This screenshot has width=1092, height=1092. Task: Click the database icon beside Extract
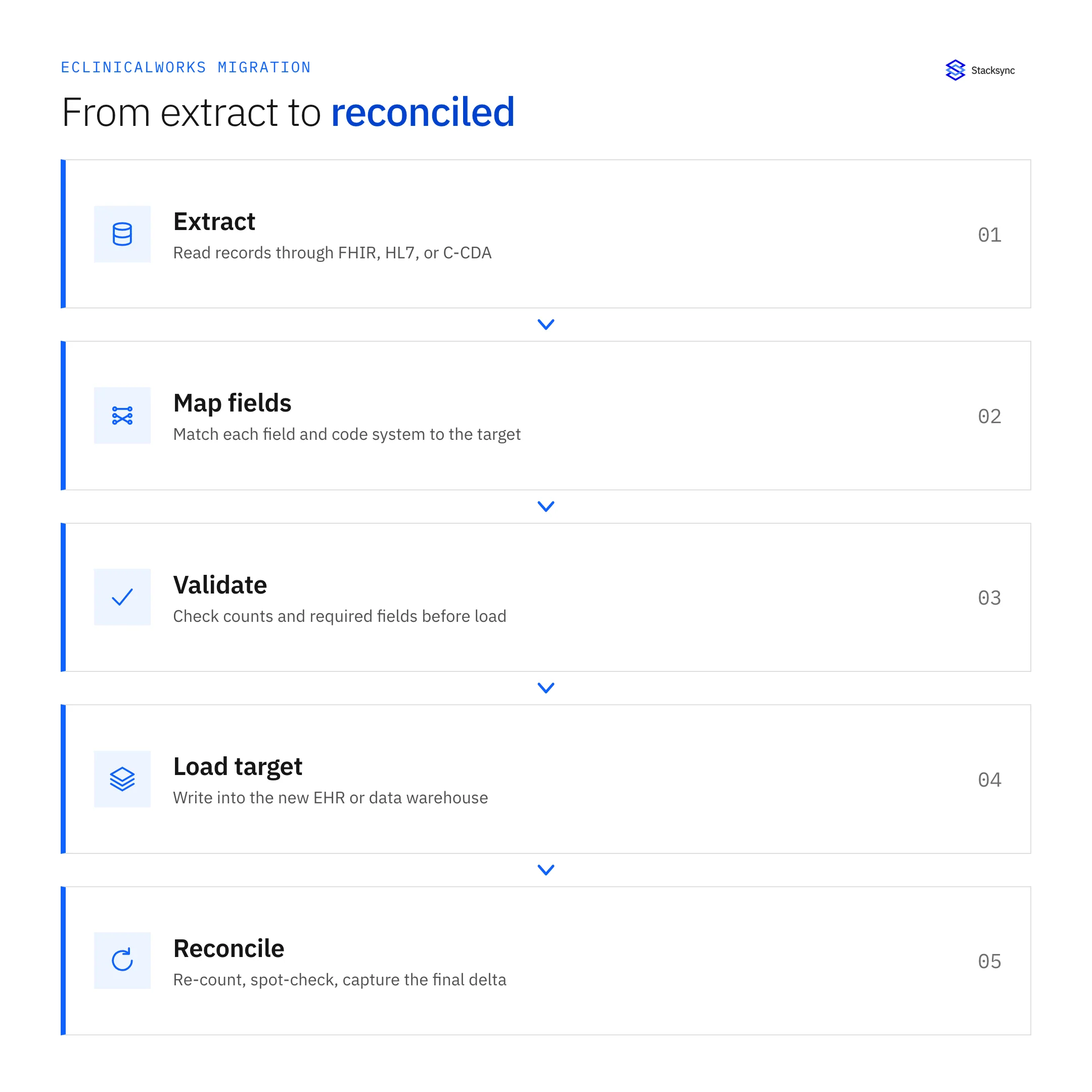click(x=122, y=234)
